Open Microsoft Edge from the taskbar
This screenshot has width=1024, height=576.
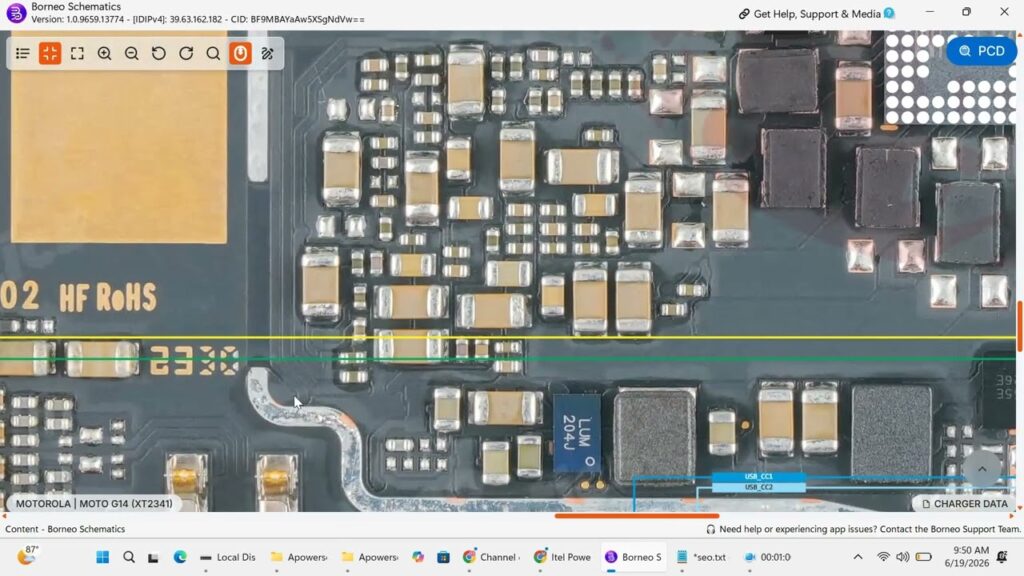click(180, 557)
